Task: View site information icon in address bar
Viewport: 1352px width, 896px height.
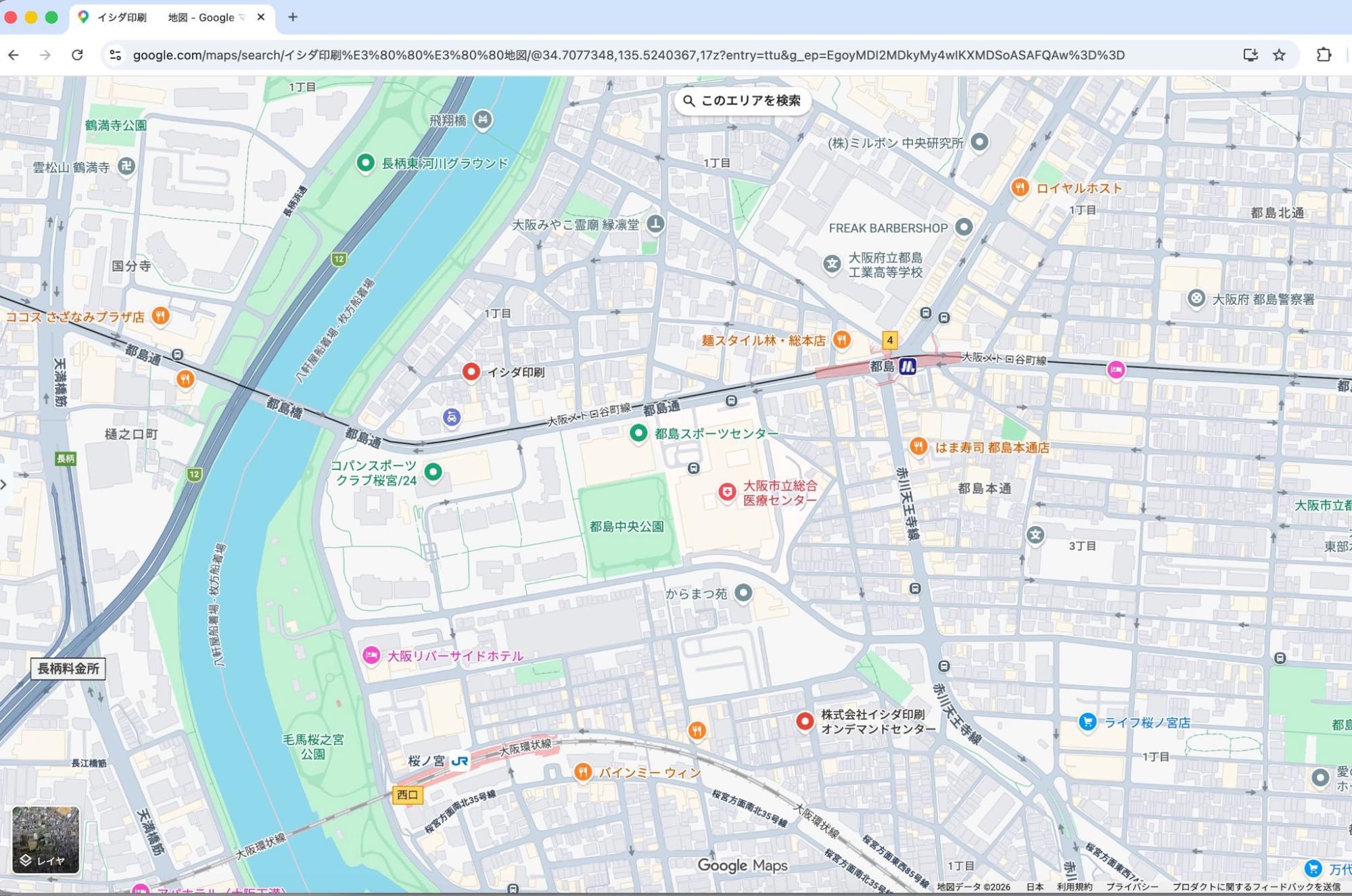Action: coord(116,55)
